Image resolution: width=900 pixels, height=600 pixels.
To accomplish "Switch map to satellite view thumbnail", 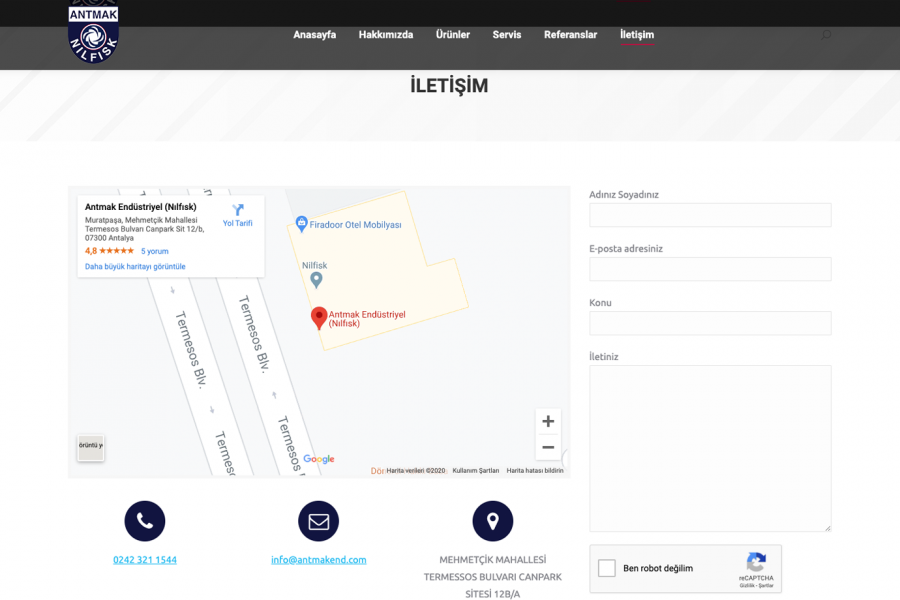I will coord(91,447).
